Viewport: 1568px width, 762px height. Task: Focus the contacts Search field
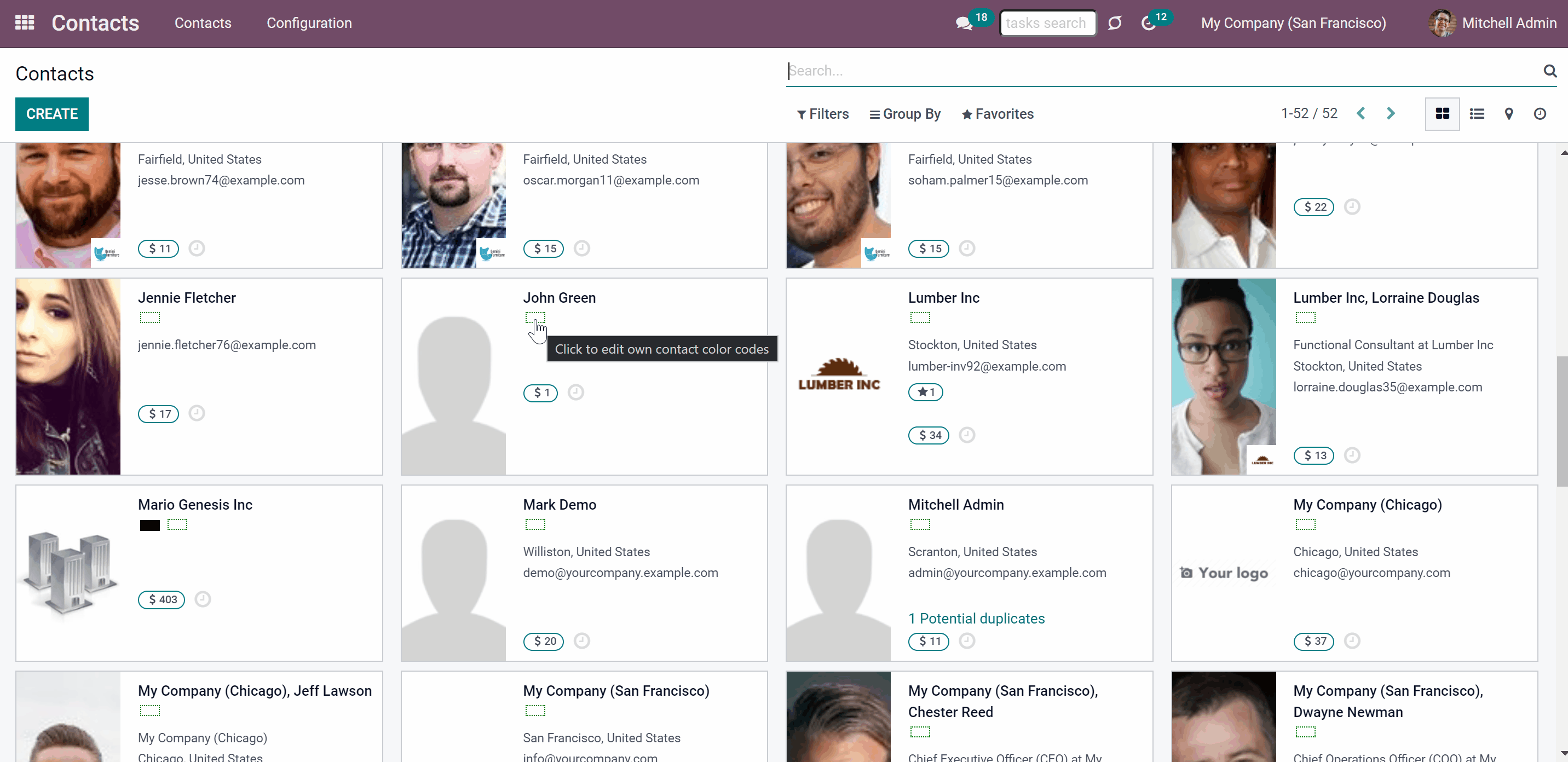1163,71
